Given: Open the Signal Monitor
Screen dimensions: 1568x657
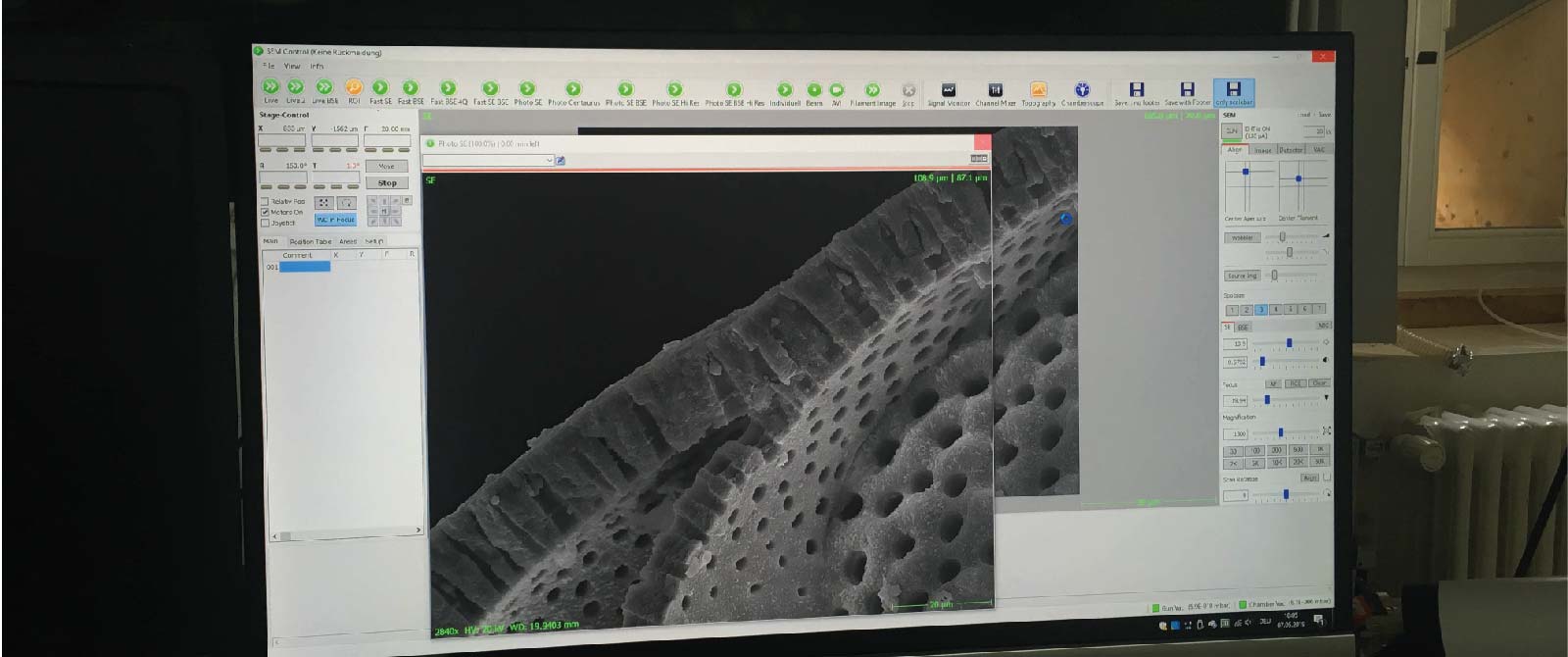Looking at the screenshot, I should pos(949,94).
